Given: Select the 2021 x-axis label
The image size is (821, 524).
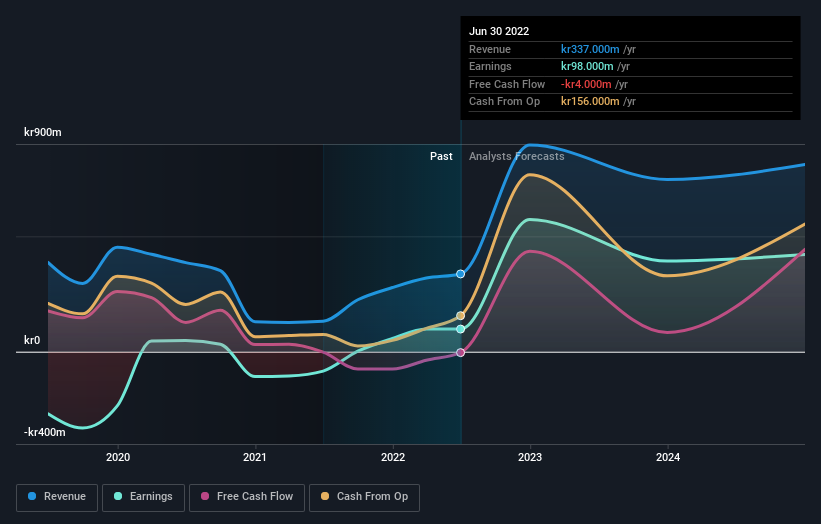Looking at the screenshot, I should point(255,458).
